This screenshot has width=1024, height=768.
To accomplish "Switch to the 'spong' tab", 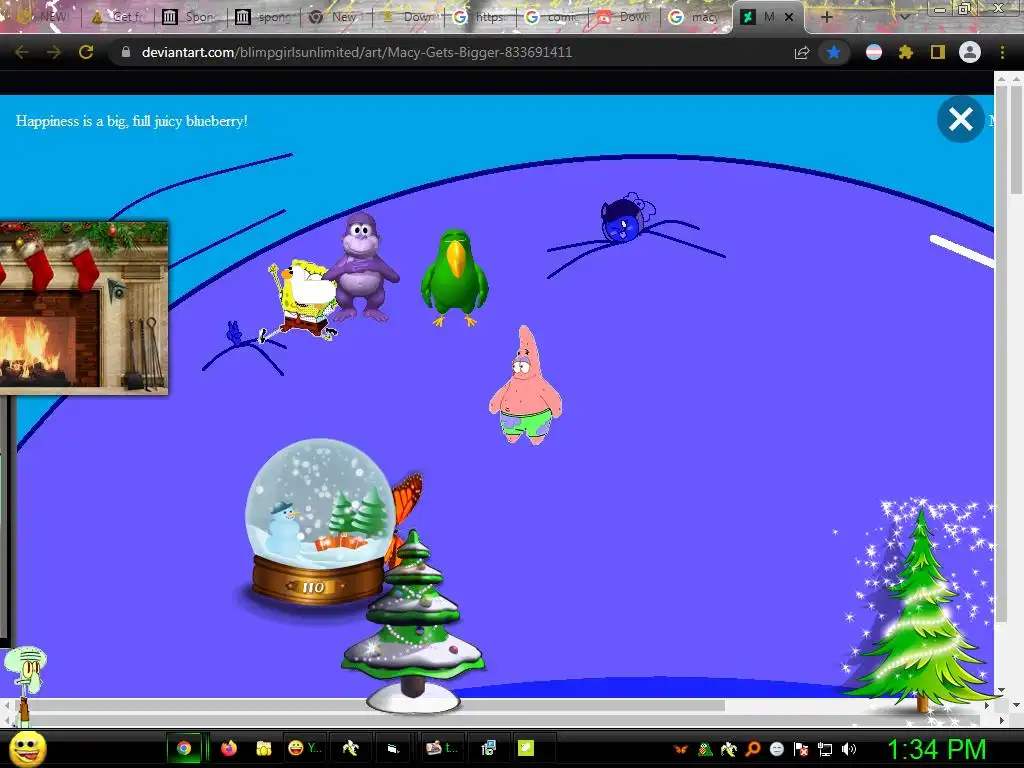I will tap(263, 17).
